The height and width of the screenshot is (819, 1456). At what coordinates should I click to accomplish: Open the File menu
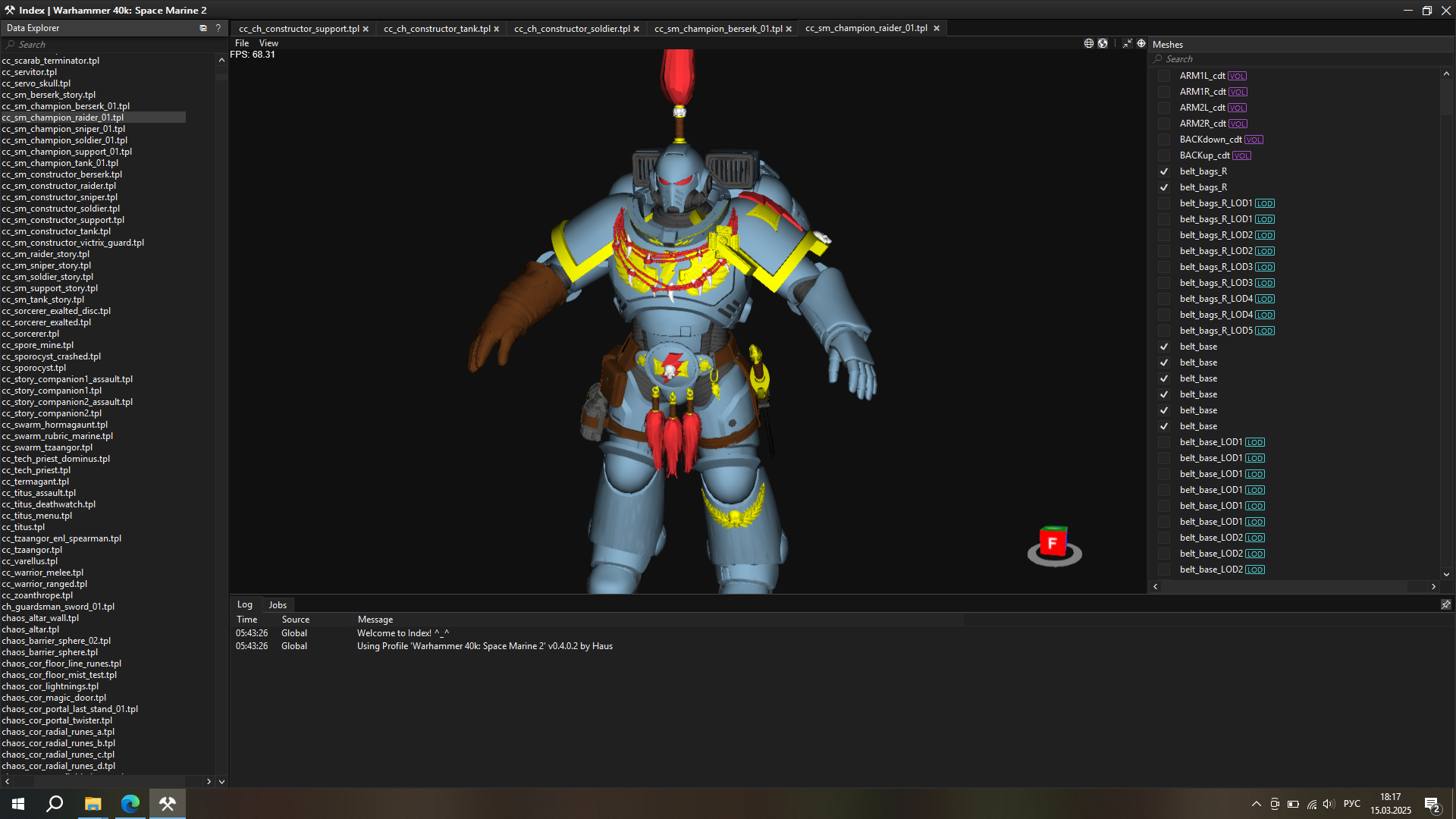point(242,43)
